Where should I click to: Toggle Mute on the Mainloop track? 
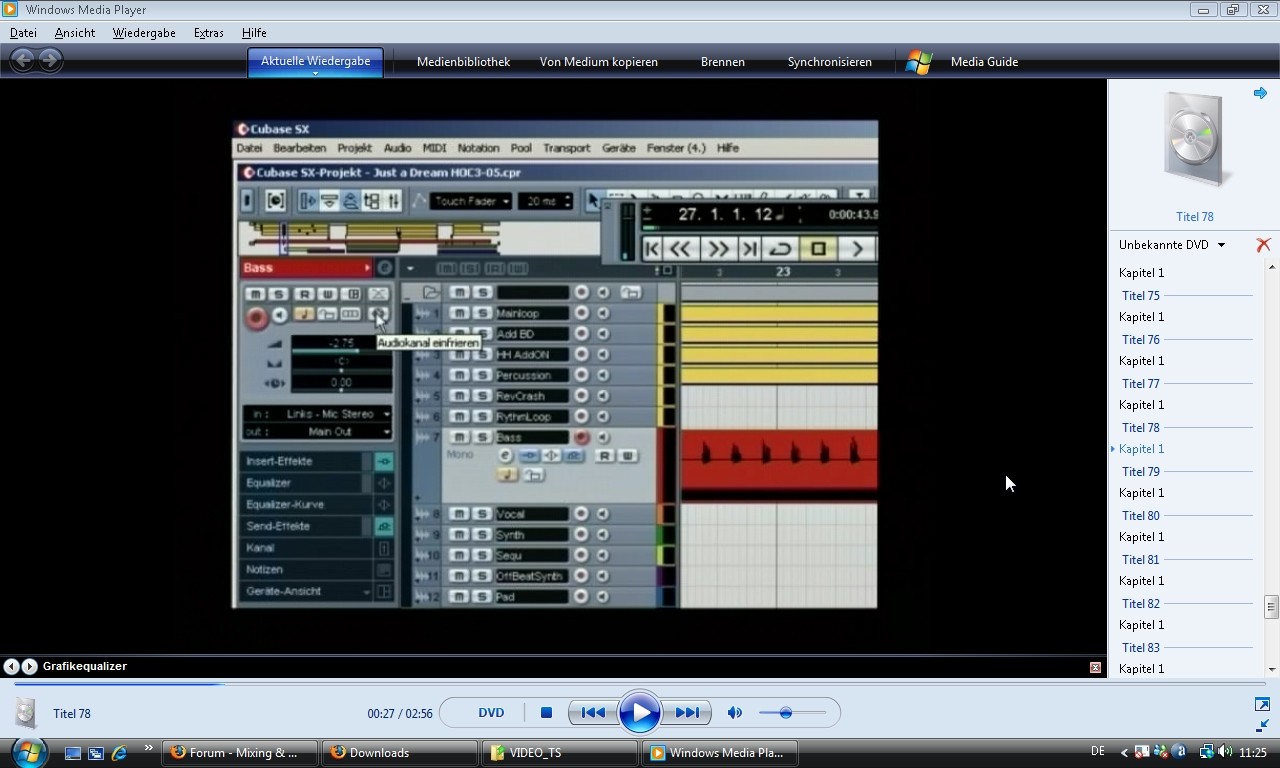click(x=458, y=313)
